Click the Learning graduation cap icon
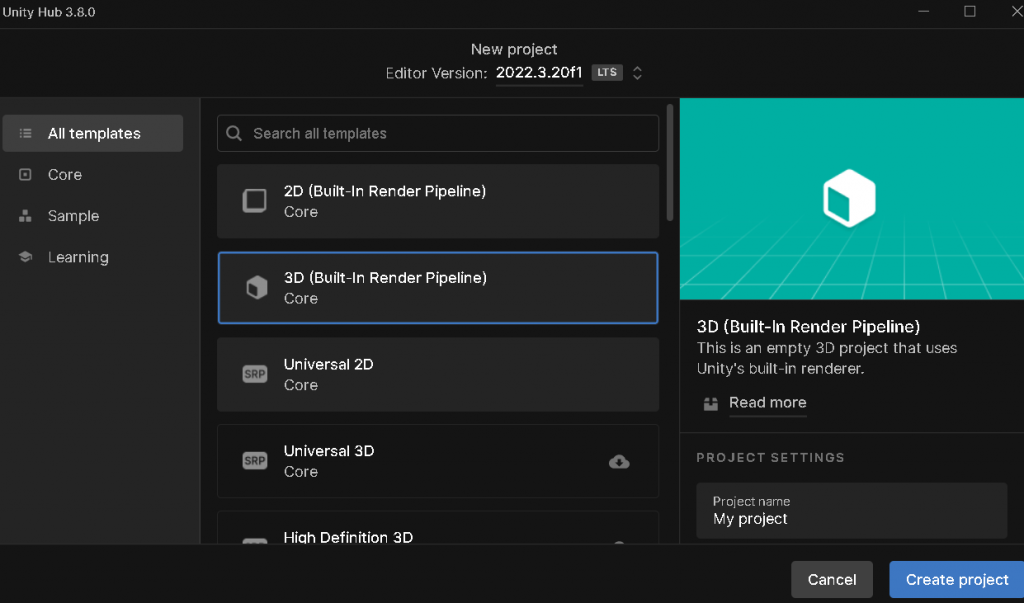 click(x=25, y=257)
